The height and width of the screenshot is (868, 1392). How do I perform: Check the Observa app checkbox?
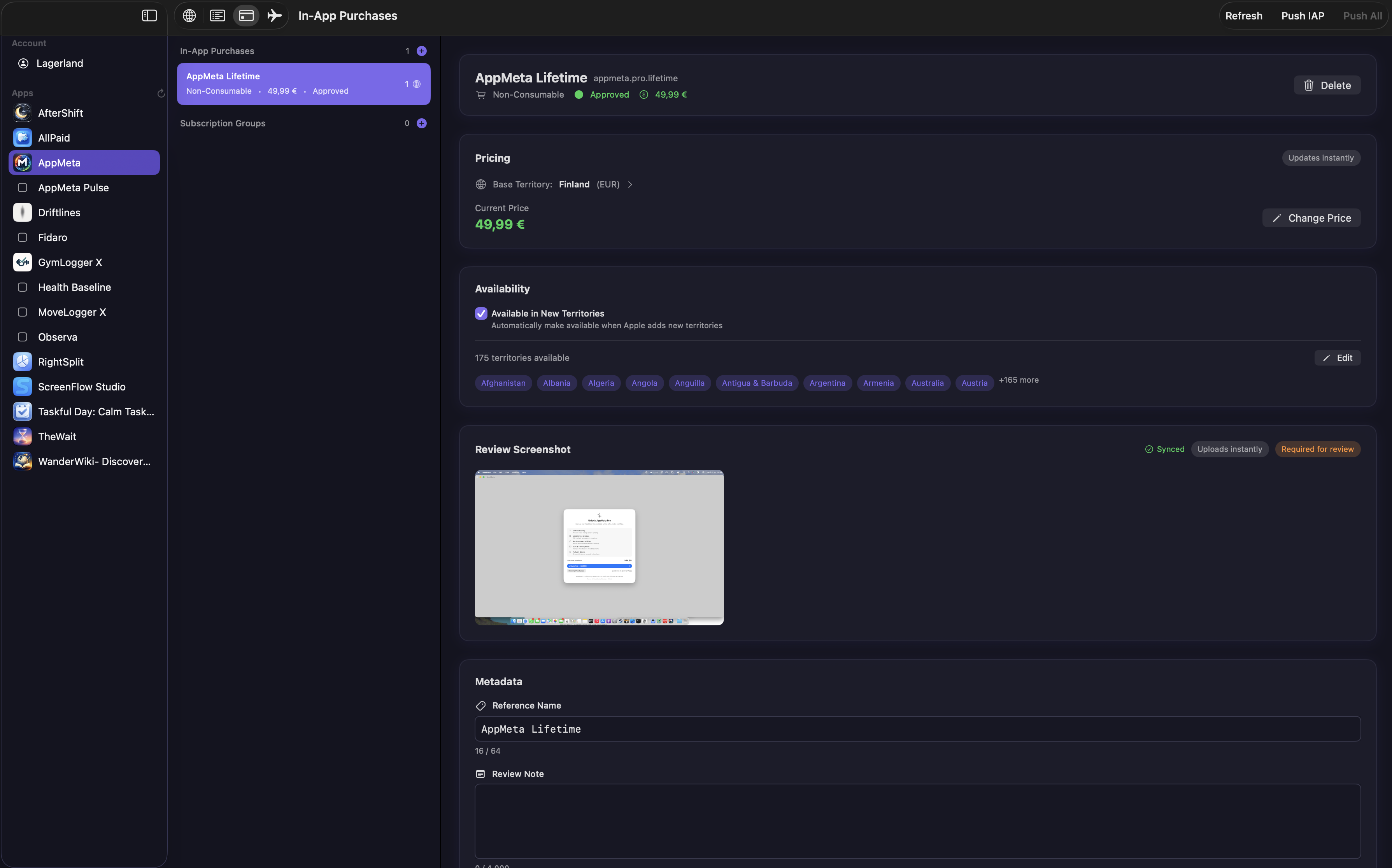pos(23,337)
